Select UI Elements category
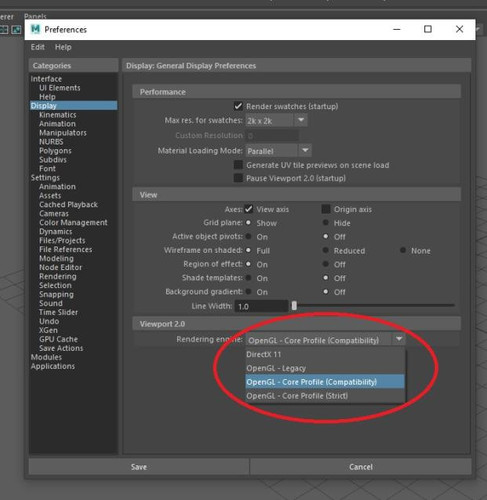The width and height of the screenshot is (487, 500). click(x=60, y=88)
